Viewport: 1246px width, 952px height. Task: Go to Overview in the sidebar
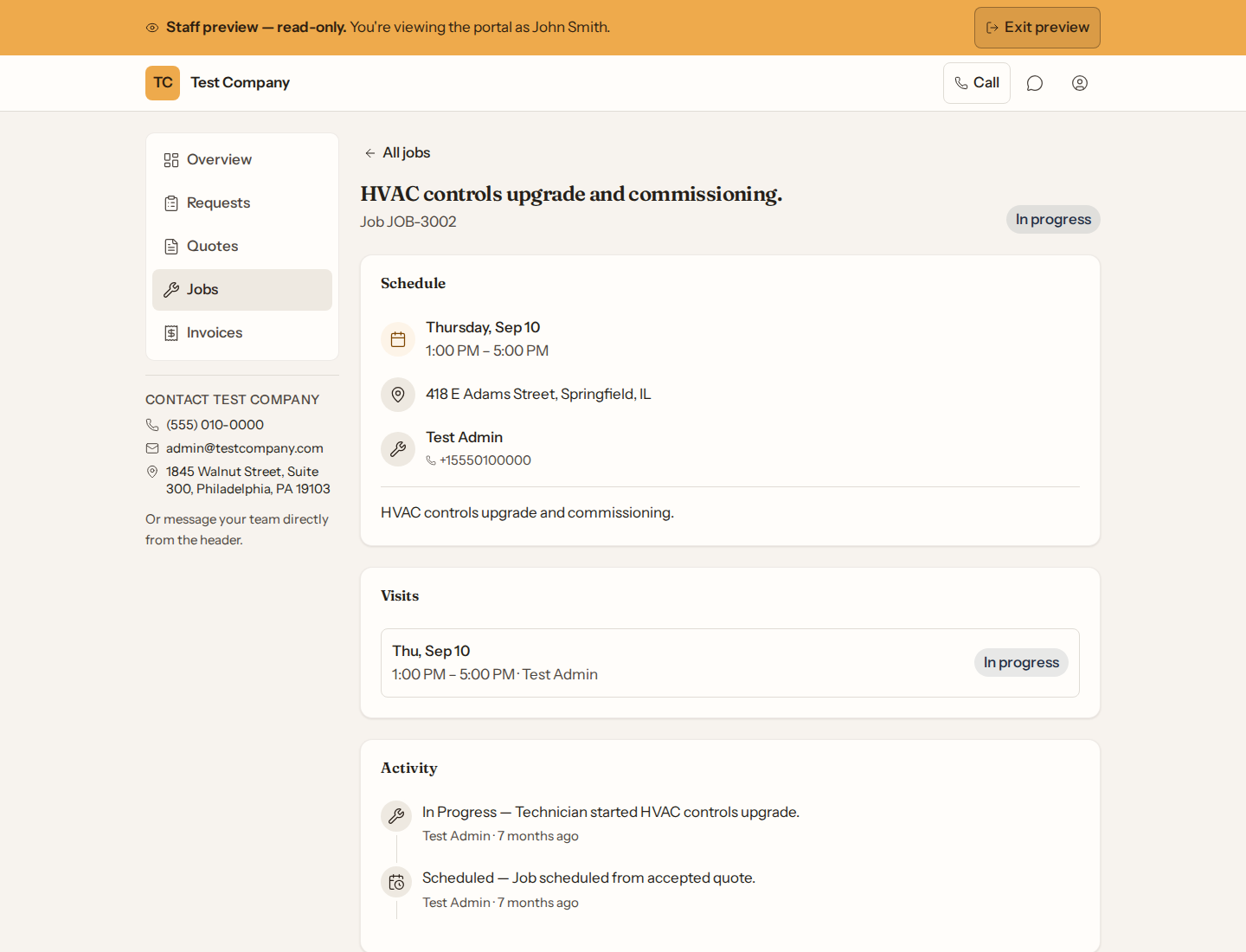(242, 160)
